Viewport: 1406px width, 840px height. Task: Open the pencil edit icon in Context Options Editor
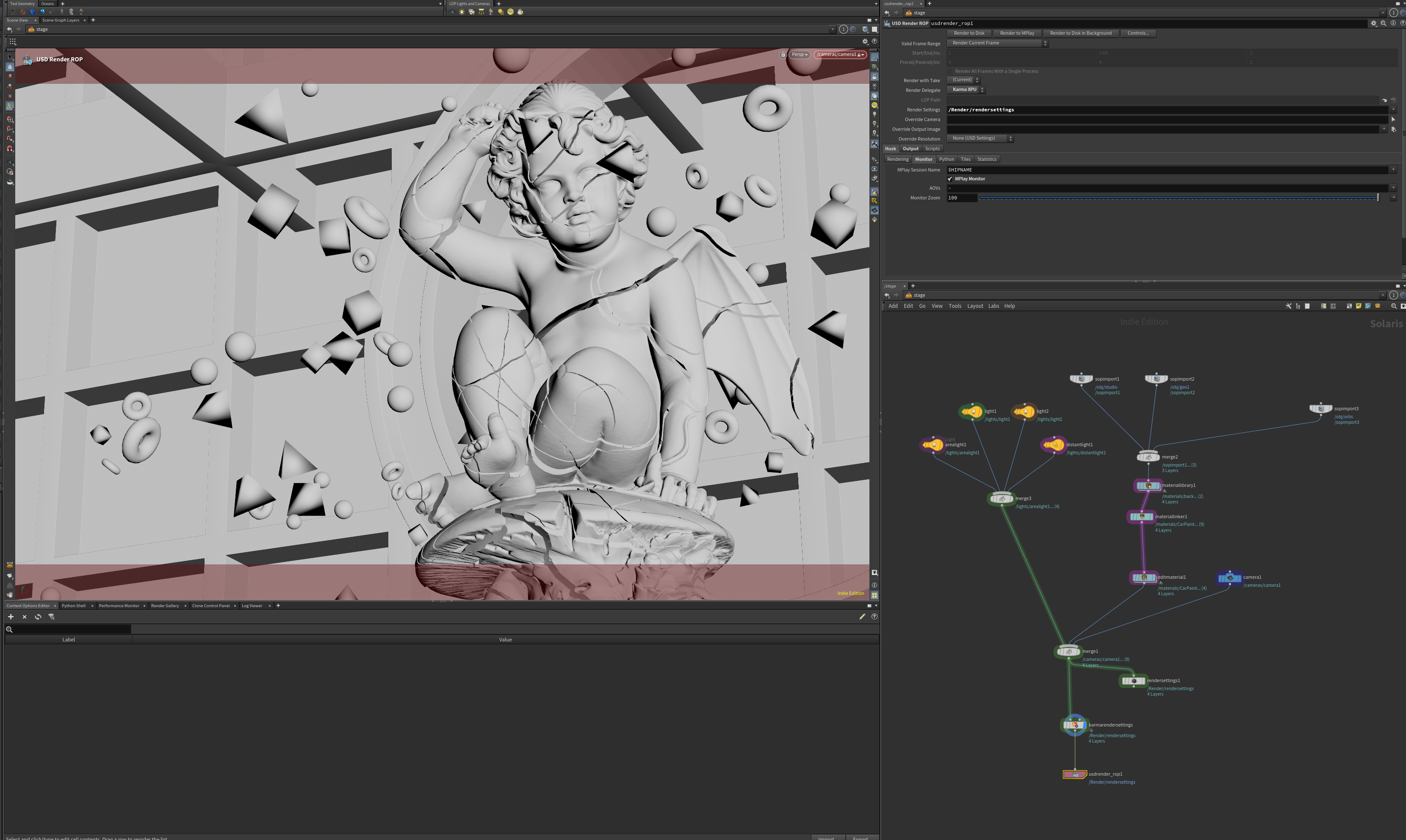[862, 616]
